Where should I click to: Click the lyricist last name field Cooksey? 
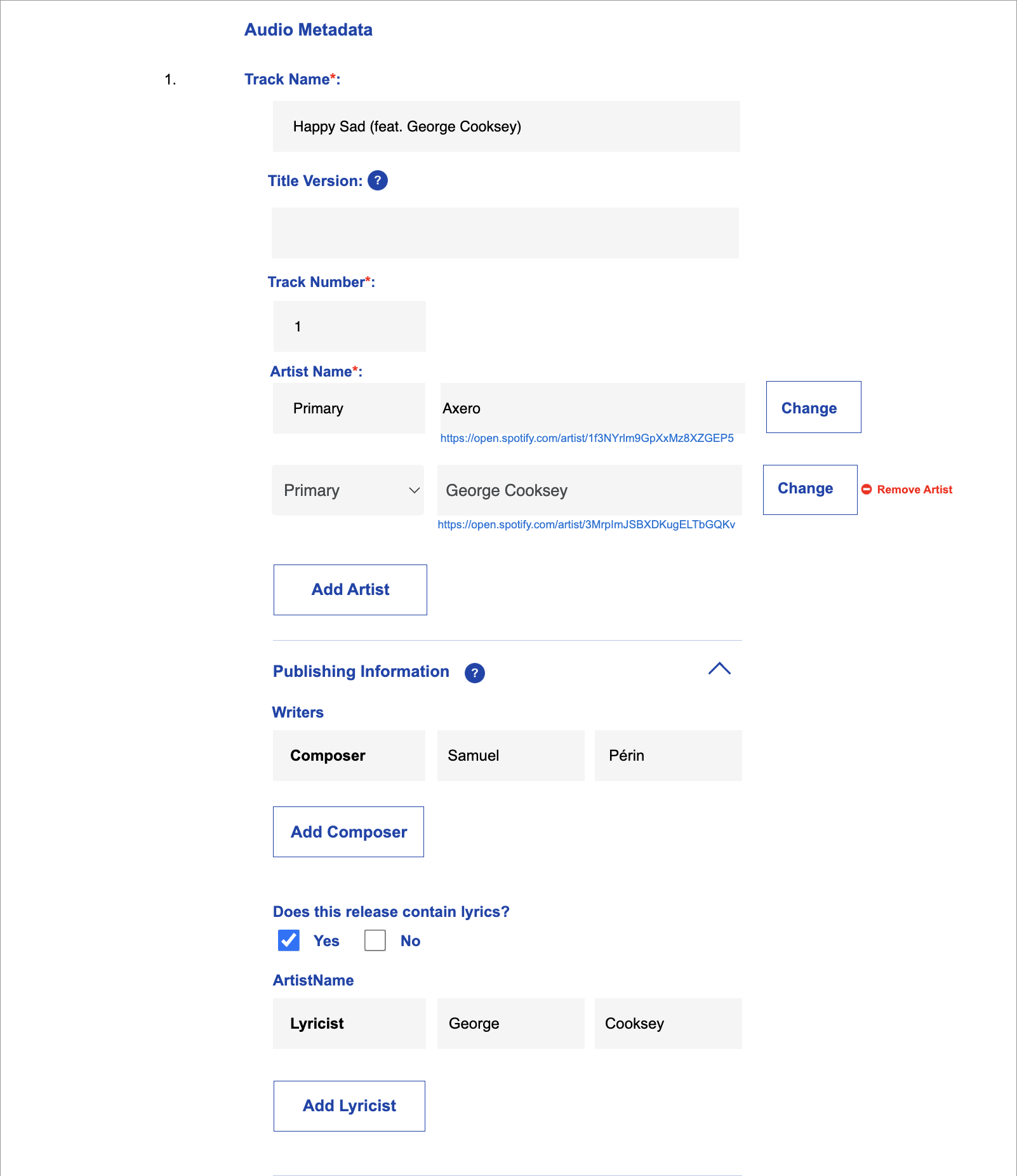click(668, 1024)
